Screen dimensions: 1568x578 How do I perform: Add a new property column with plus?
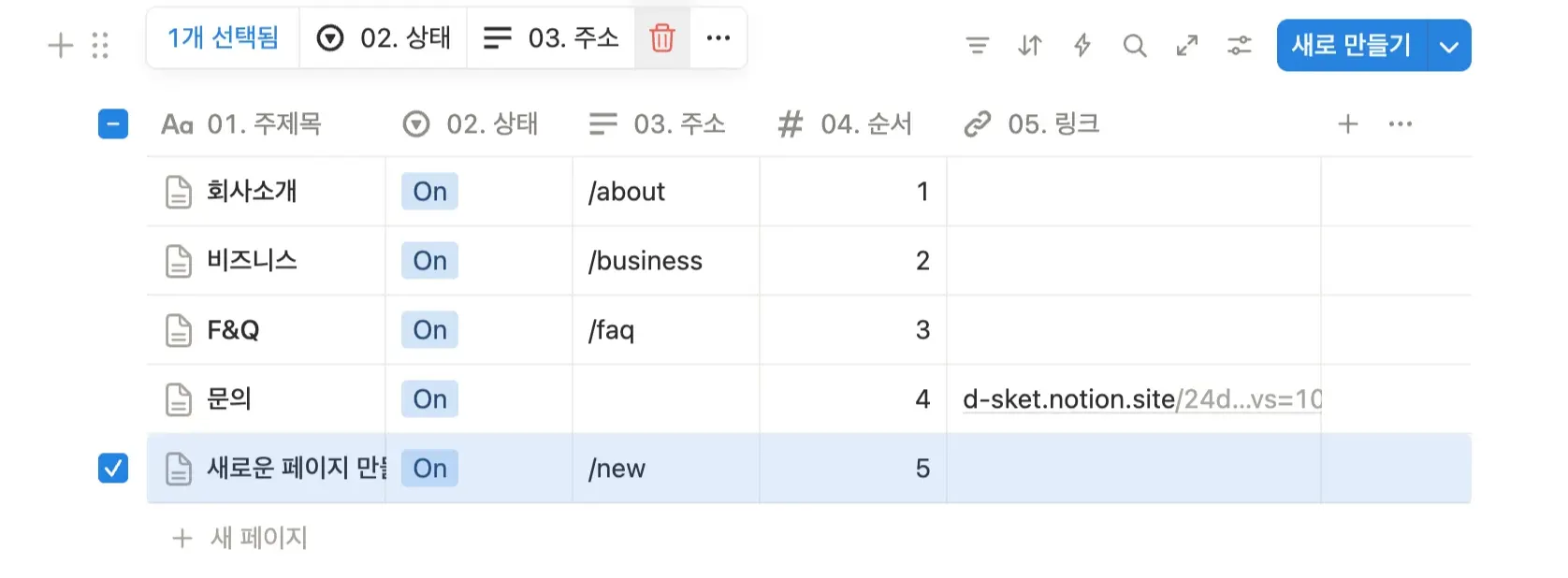pos(1347,123)
